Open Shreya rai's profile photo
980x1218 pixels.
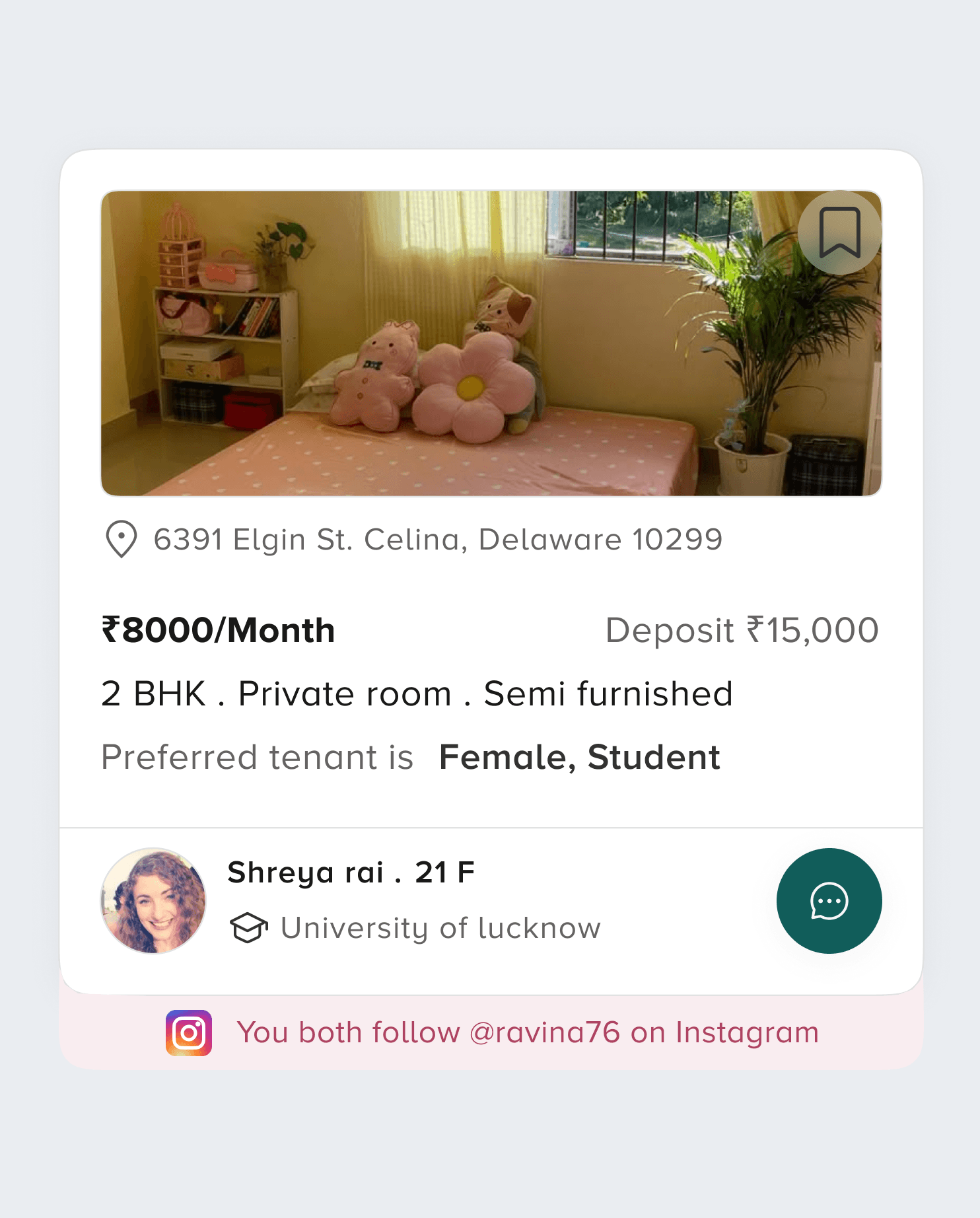(x=153, y=900)
